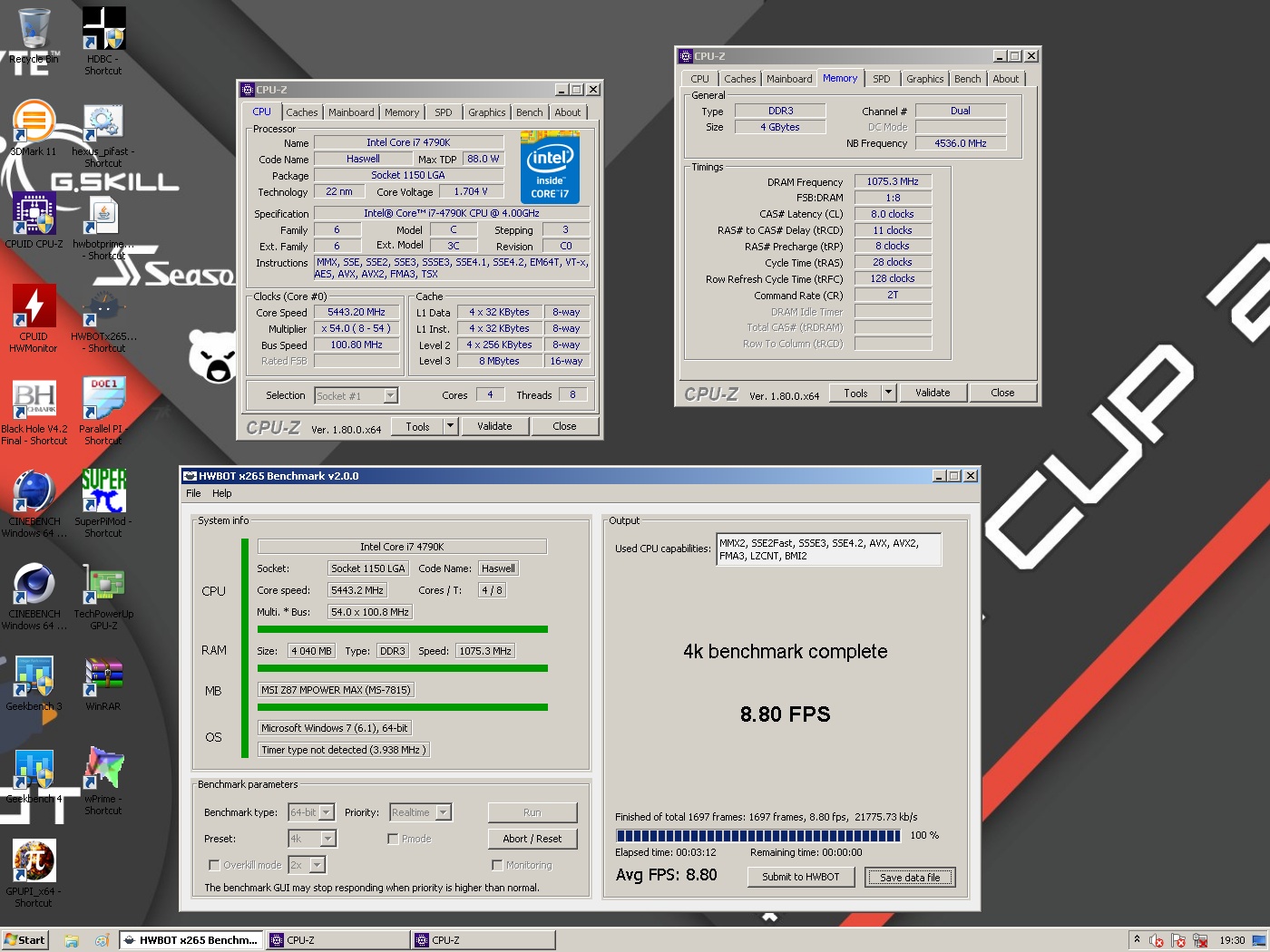Launch the GPUPI_x64 shortcut icon
1270x952 pixels.
click(x=34, y=872)
